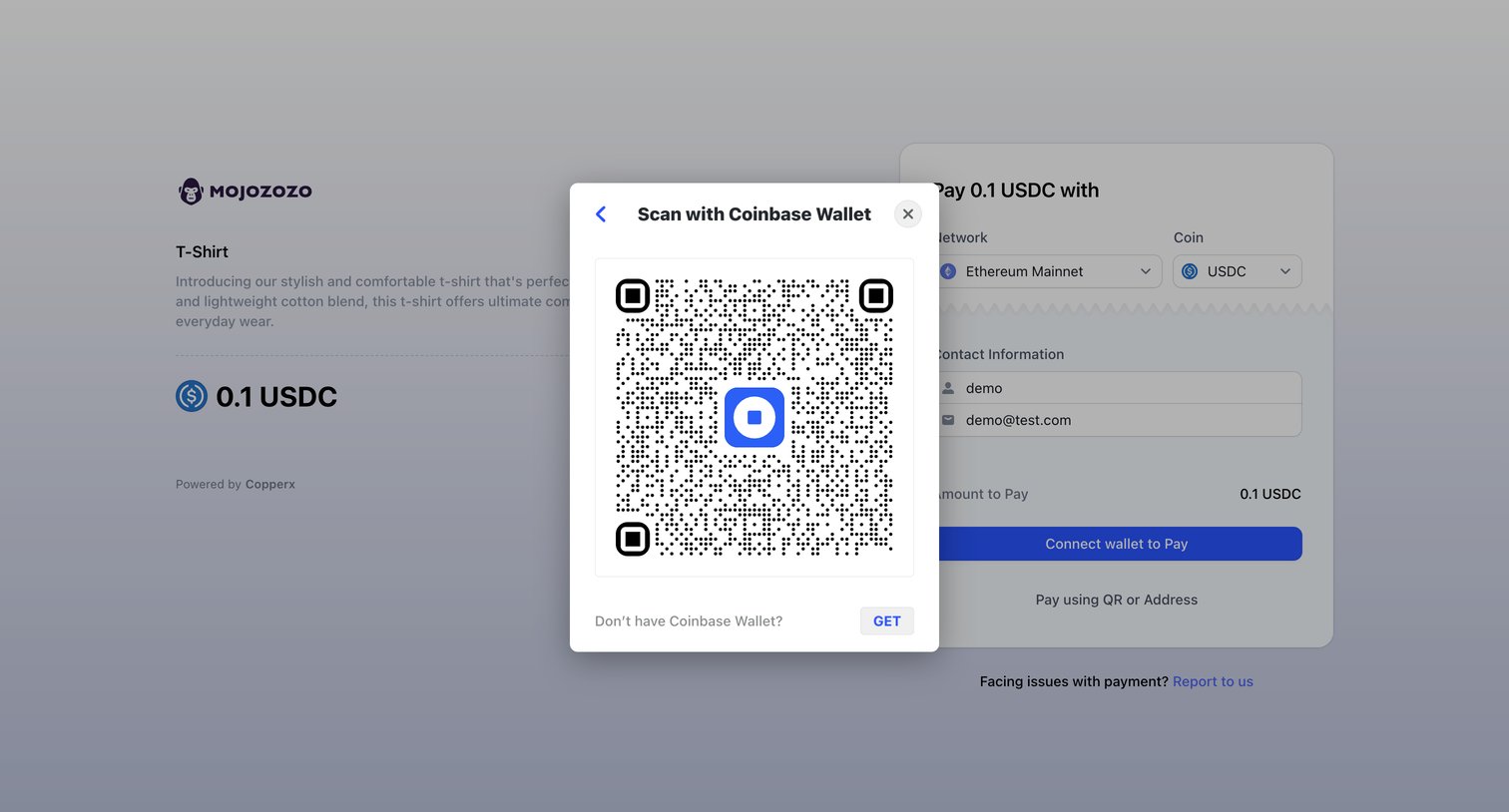
Task: Click the 0.1 USDC price heading
Action: click(276, 397)
